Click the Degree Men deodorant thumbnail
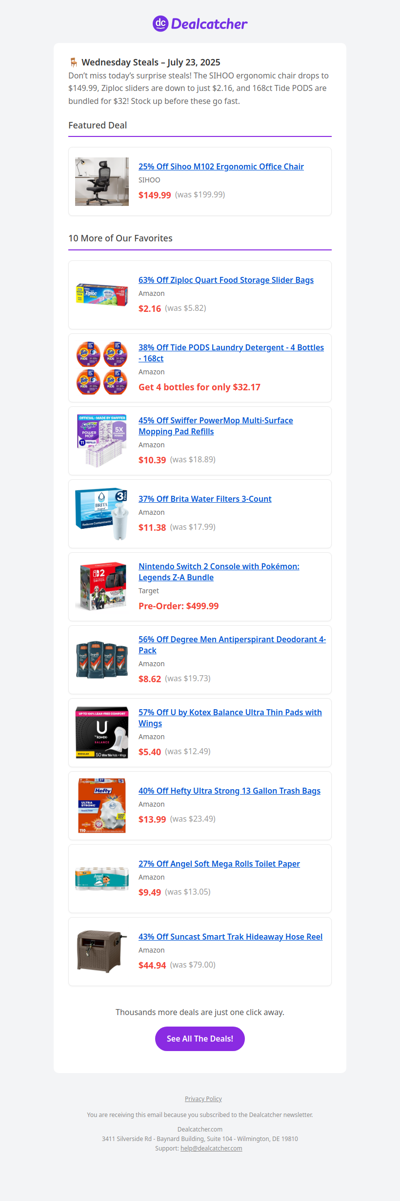This screenshot has height=1201, width=400. pyautogui.click(x=102, y=659)
